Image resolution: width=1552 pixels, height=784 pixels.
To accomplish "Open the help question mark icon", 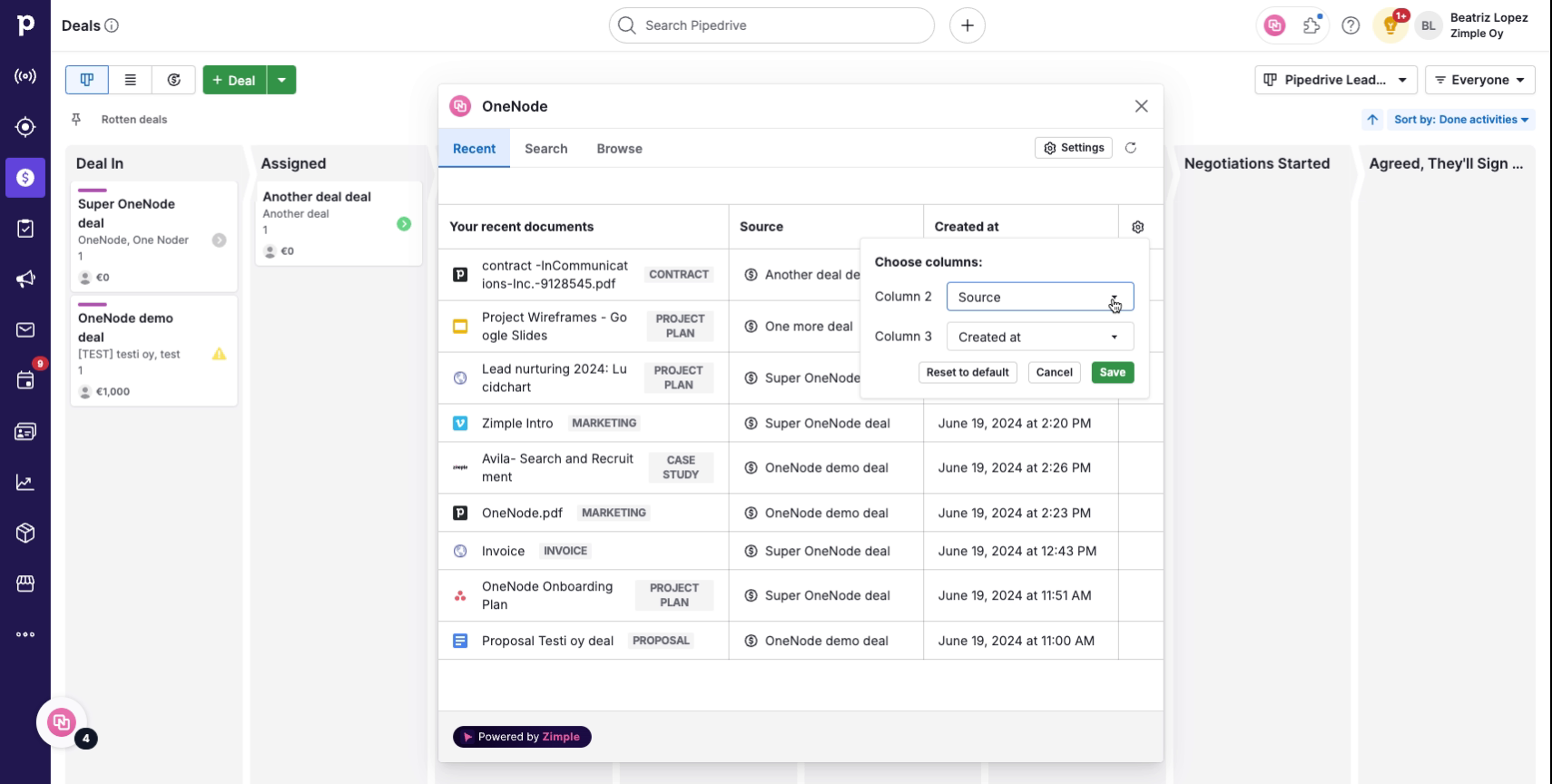I will click(x=1351, y=25).
